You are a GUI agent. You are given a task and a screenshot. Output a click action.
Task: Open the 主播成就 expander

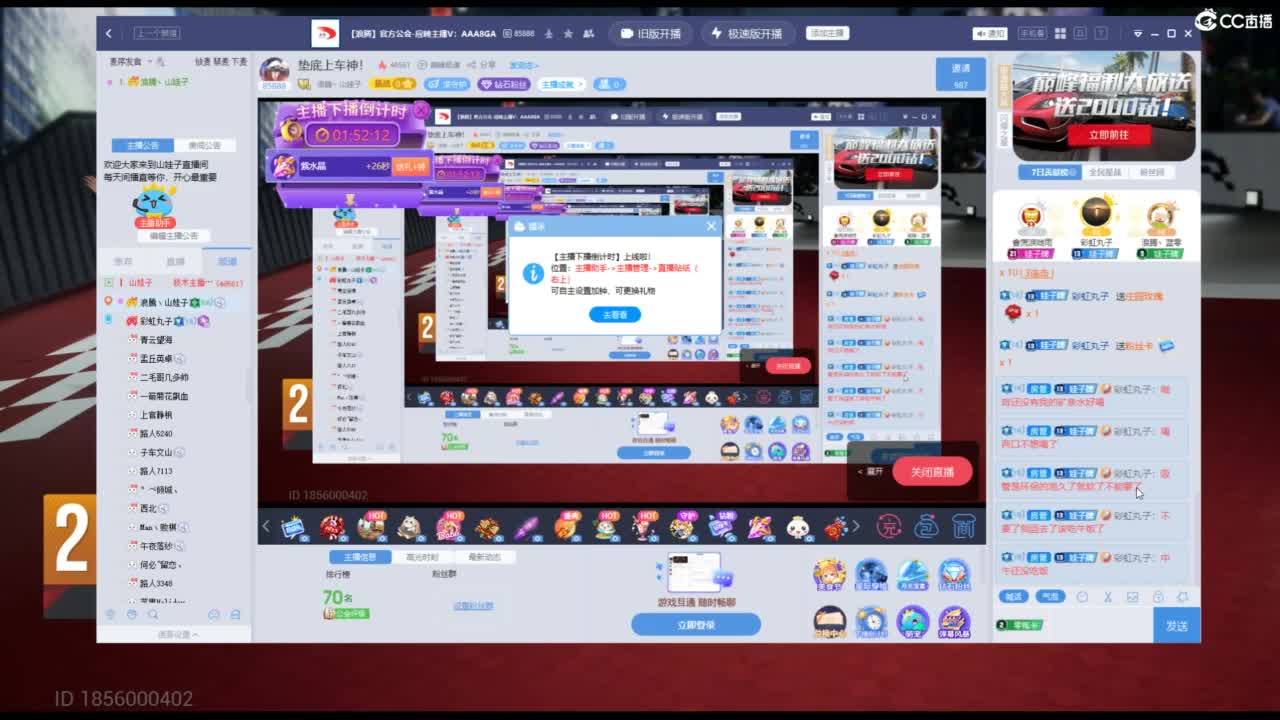pos(562,84)
